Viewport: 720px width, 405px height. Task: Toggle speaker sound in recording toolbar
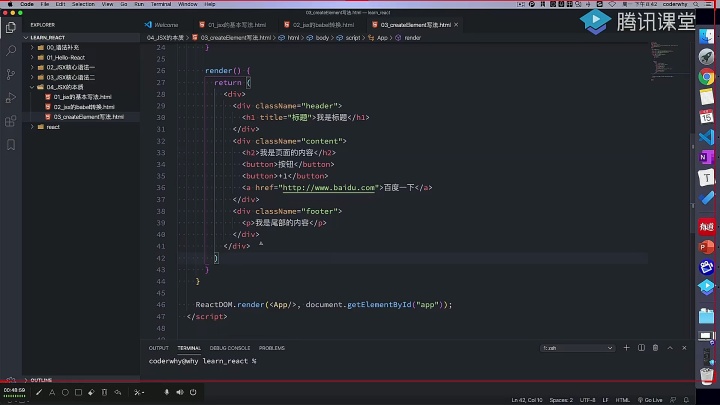click(180, 392)
